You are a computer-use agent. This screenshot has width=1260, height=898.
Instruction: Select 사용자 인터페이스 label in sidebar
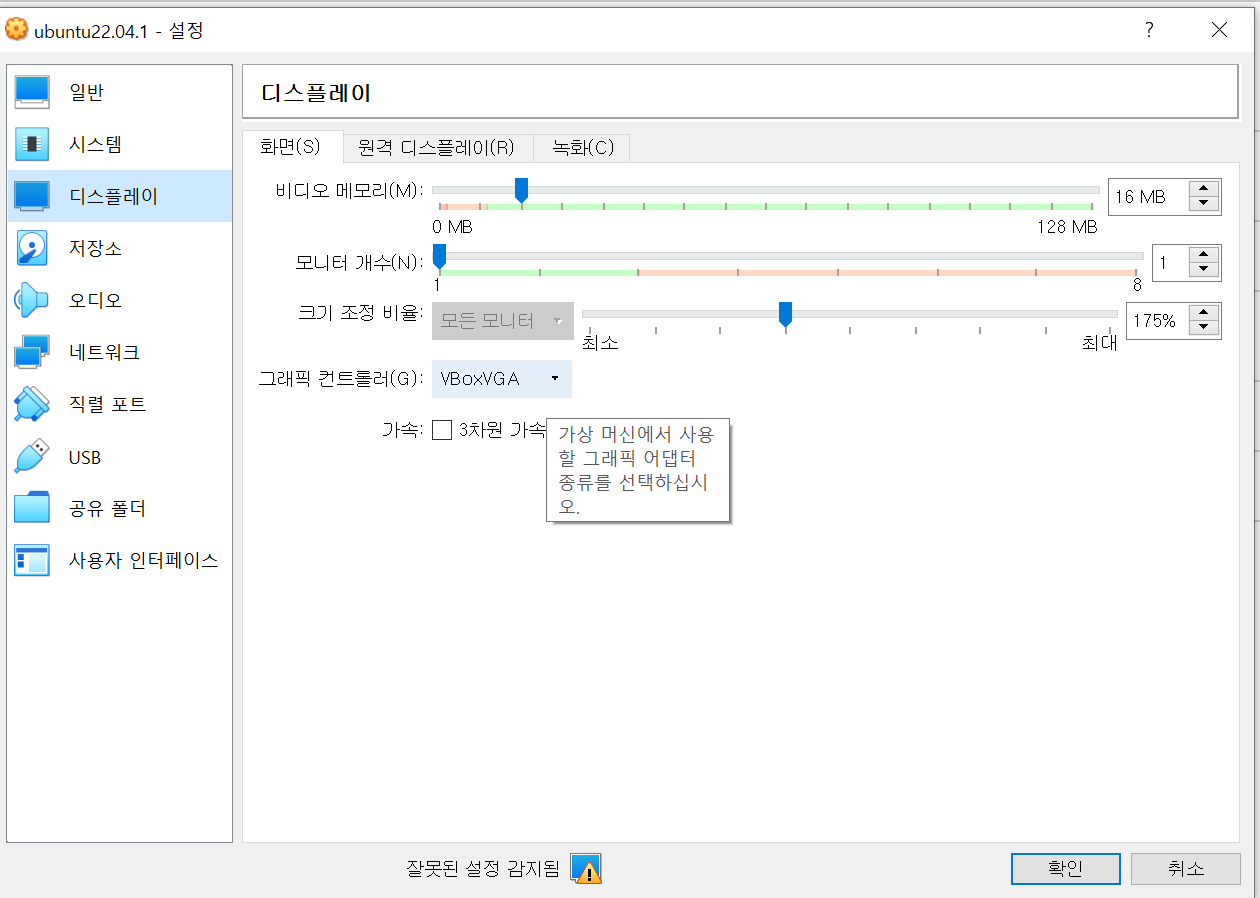143,560
